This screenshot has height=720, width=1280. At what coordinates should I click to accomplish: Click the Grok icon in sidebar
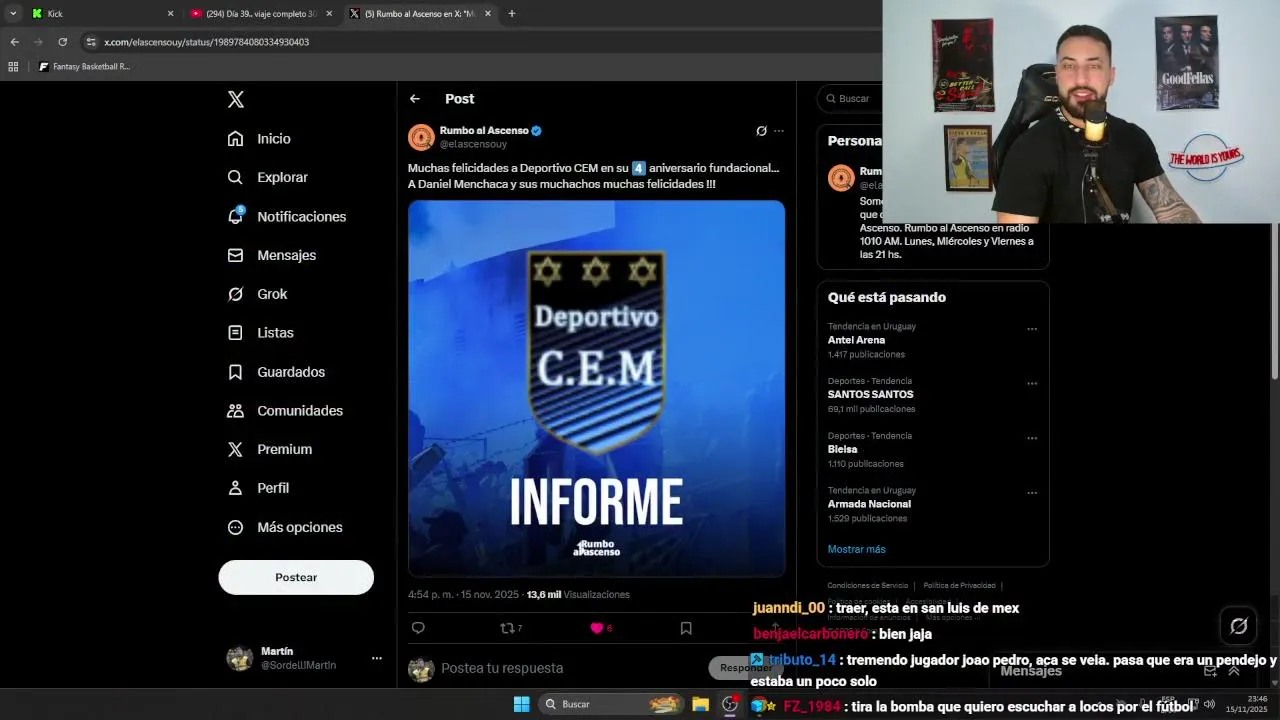tap(235, 294)
